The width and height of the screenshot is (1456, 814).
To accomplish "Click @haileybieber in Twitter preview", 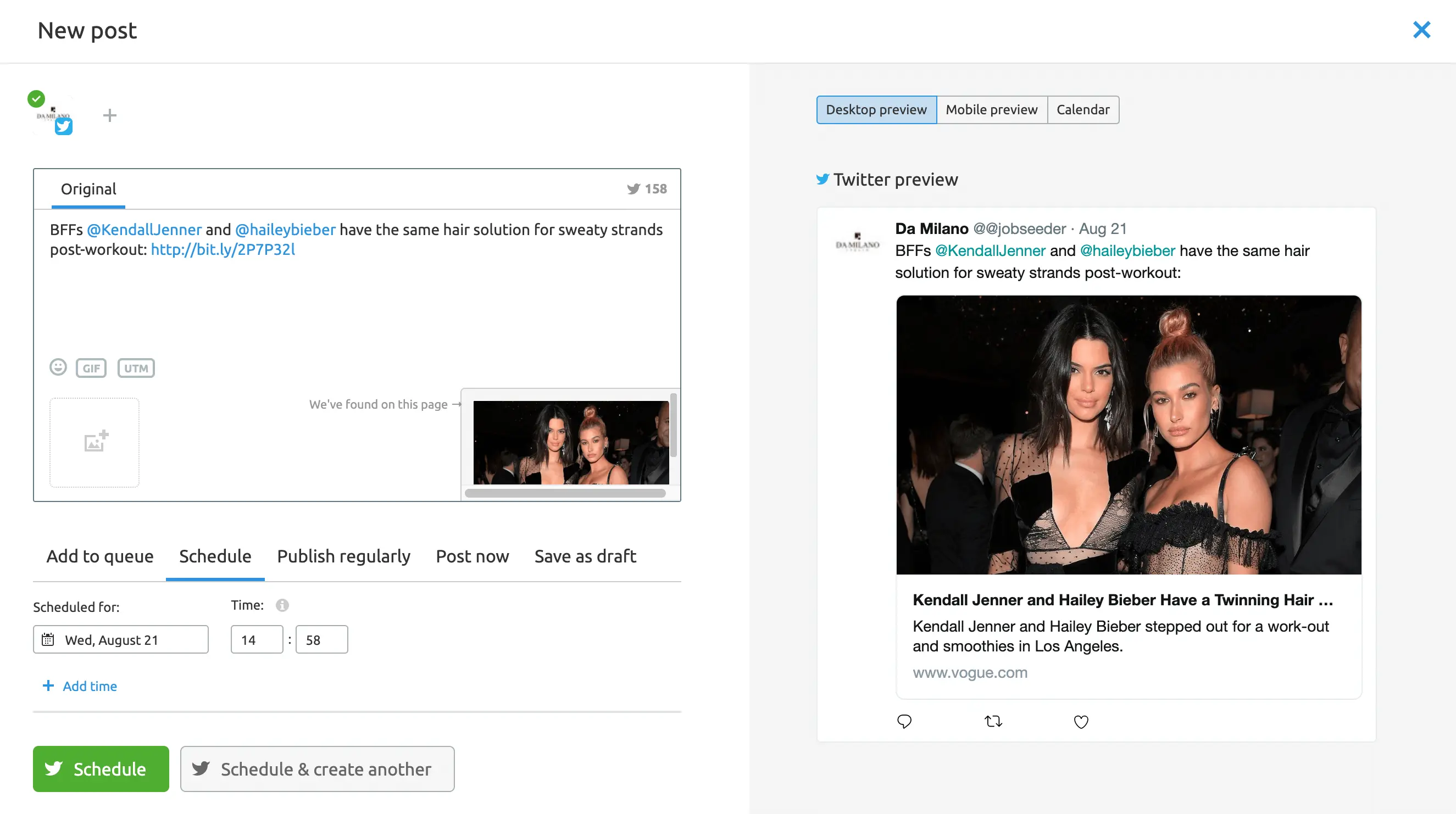I will coord(1127,250).
